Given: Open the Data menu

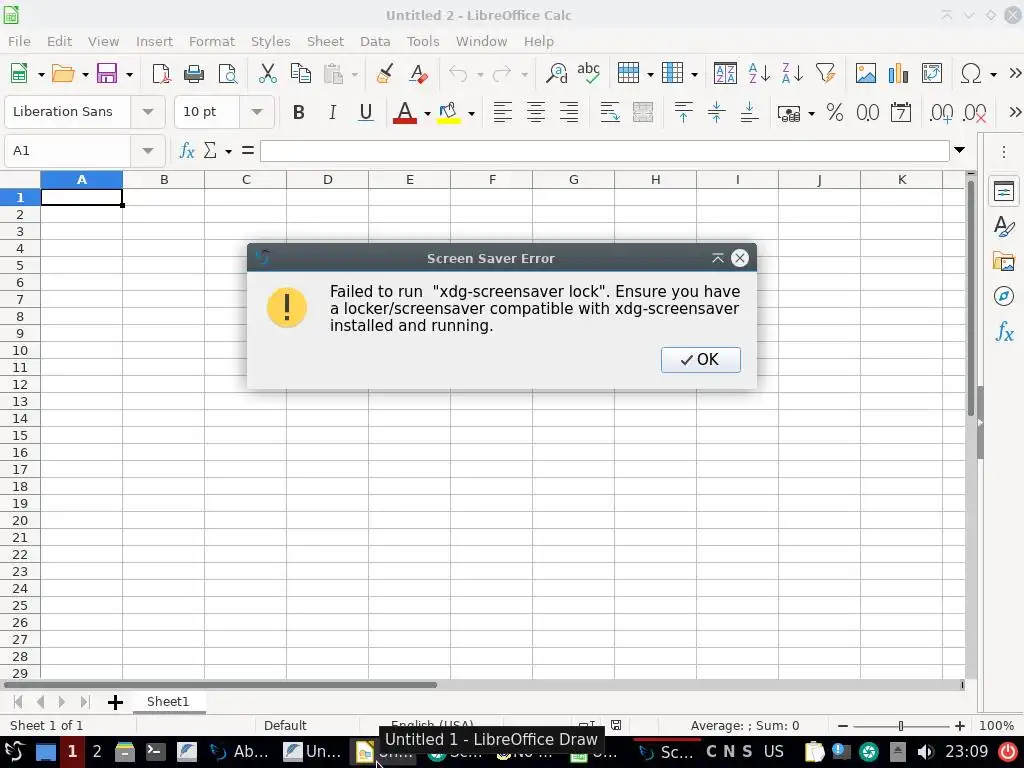Looking at the screenshot, I should [375, 41].
